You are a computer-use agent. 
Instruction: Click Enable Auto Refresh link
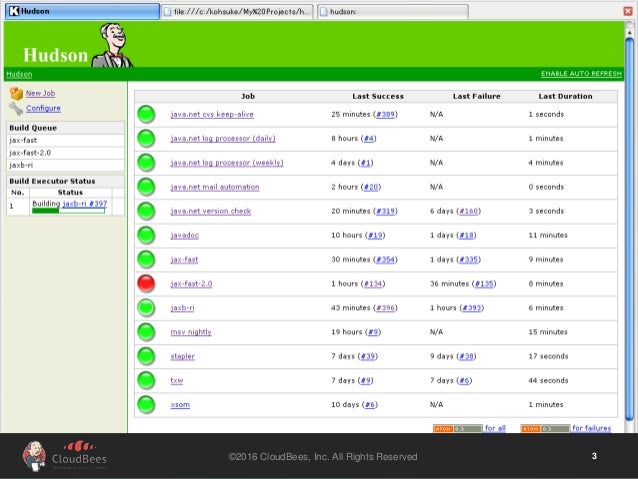click(x=581, y=74)
